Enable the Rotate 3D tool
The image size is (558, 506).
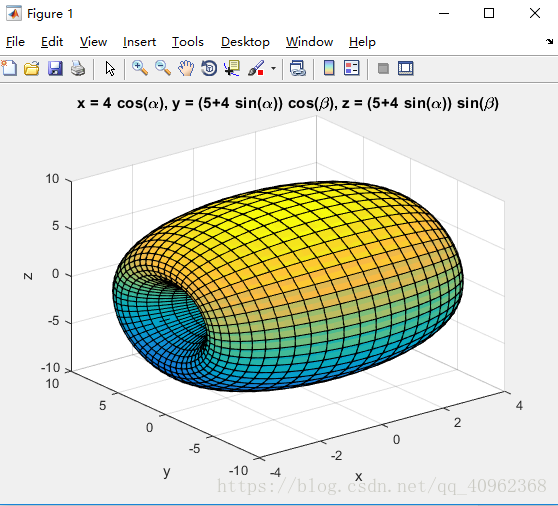tap(209, 68)
